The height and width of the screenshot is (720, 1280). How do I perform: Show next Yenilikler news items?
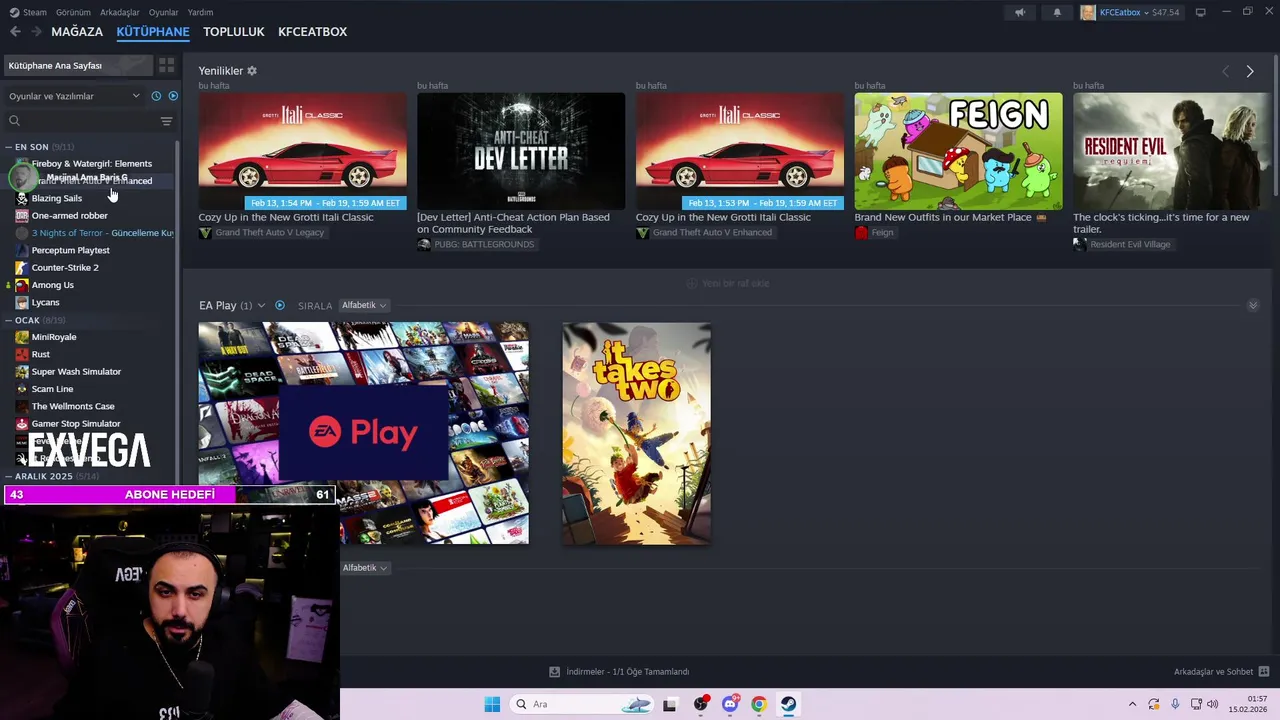1249,71
